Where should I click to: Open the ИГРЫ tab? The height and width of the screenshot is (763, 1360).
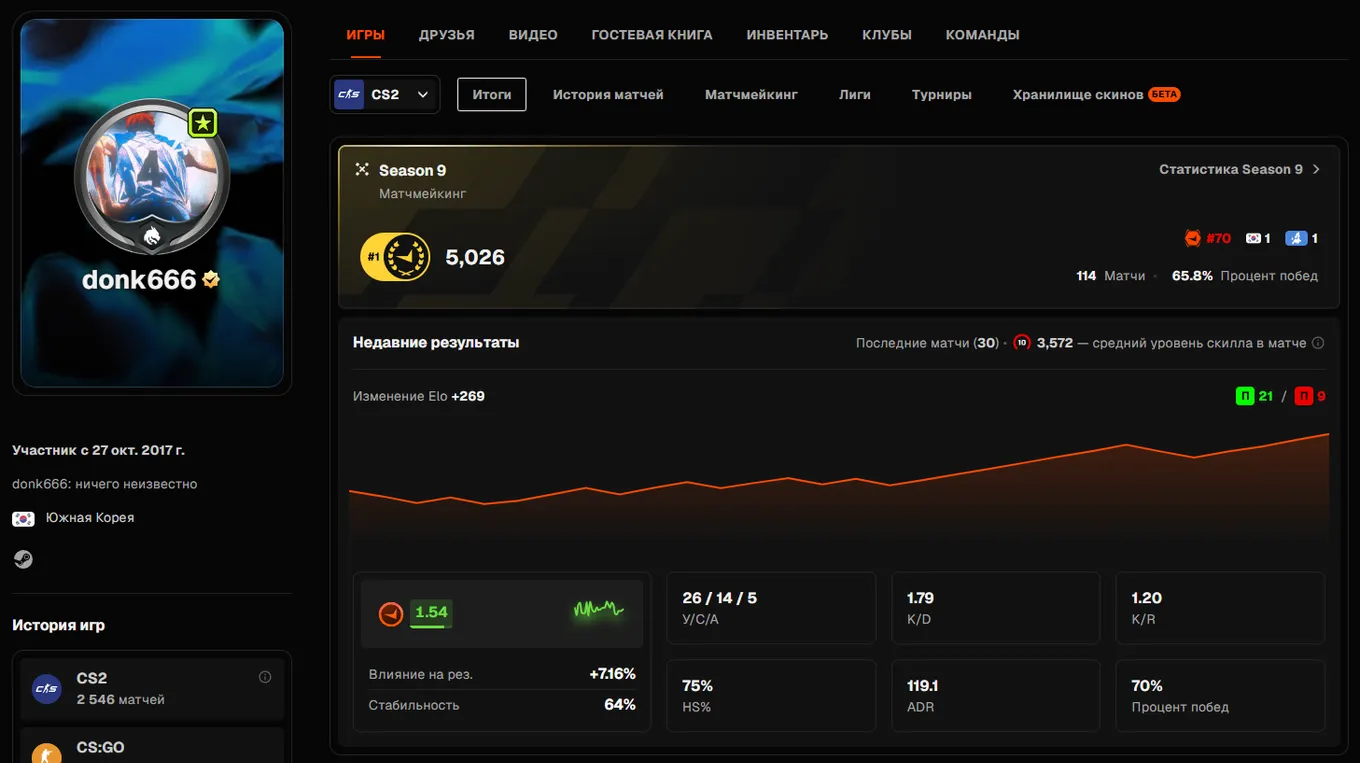(365, 35)
